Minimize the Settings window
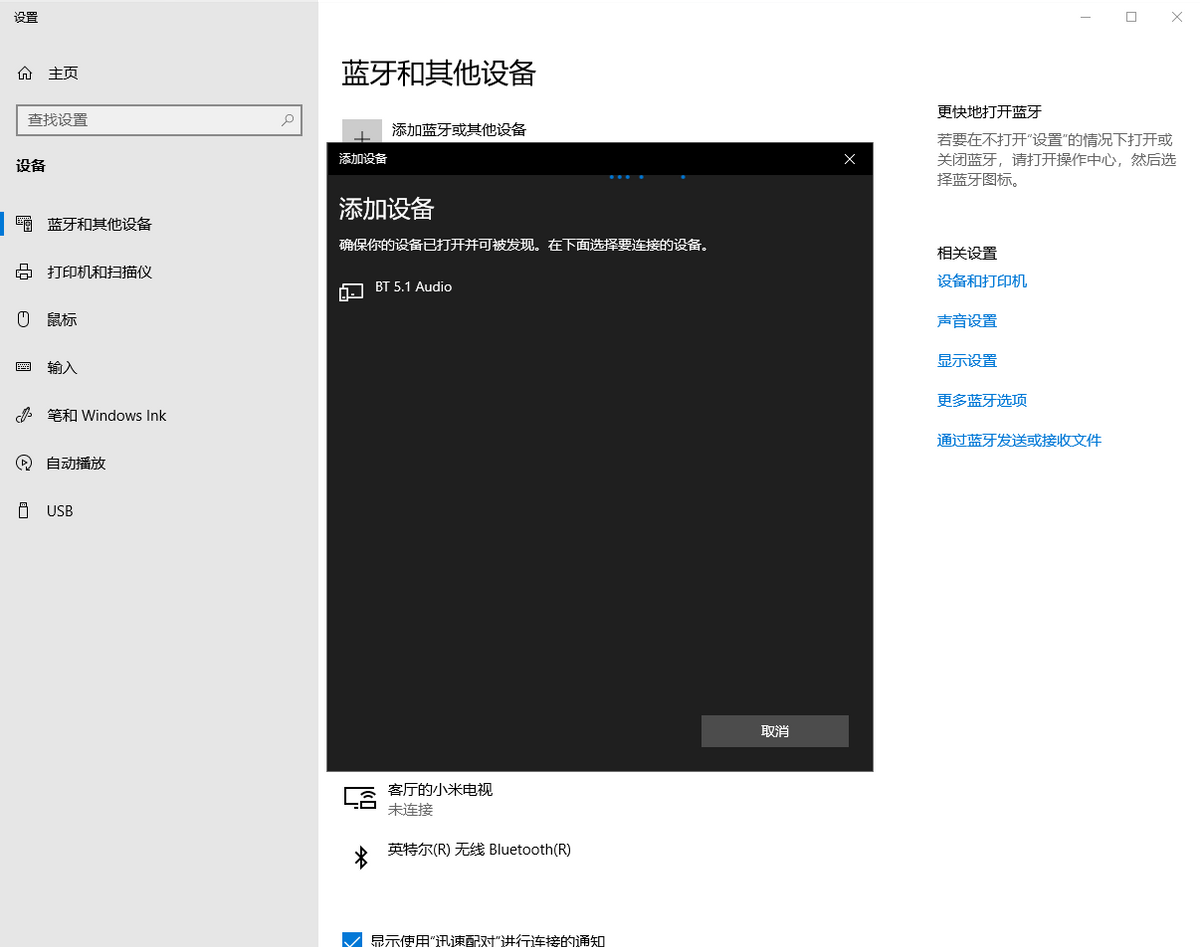The width and height of the screenshot is (1200, 947). coord(1085,17)
